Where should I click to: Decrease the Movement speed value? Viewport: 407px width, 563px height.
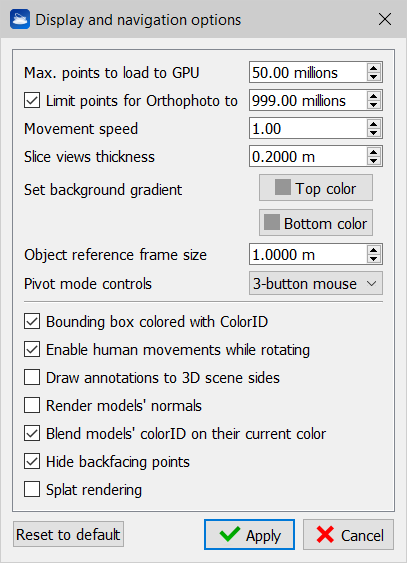[374, 133]
